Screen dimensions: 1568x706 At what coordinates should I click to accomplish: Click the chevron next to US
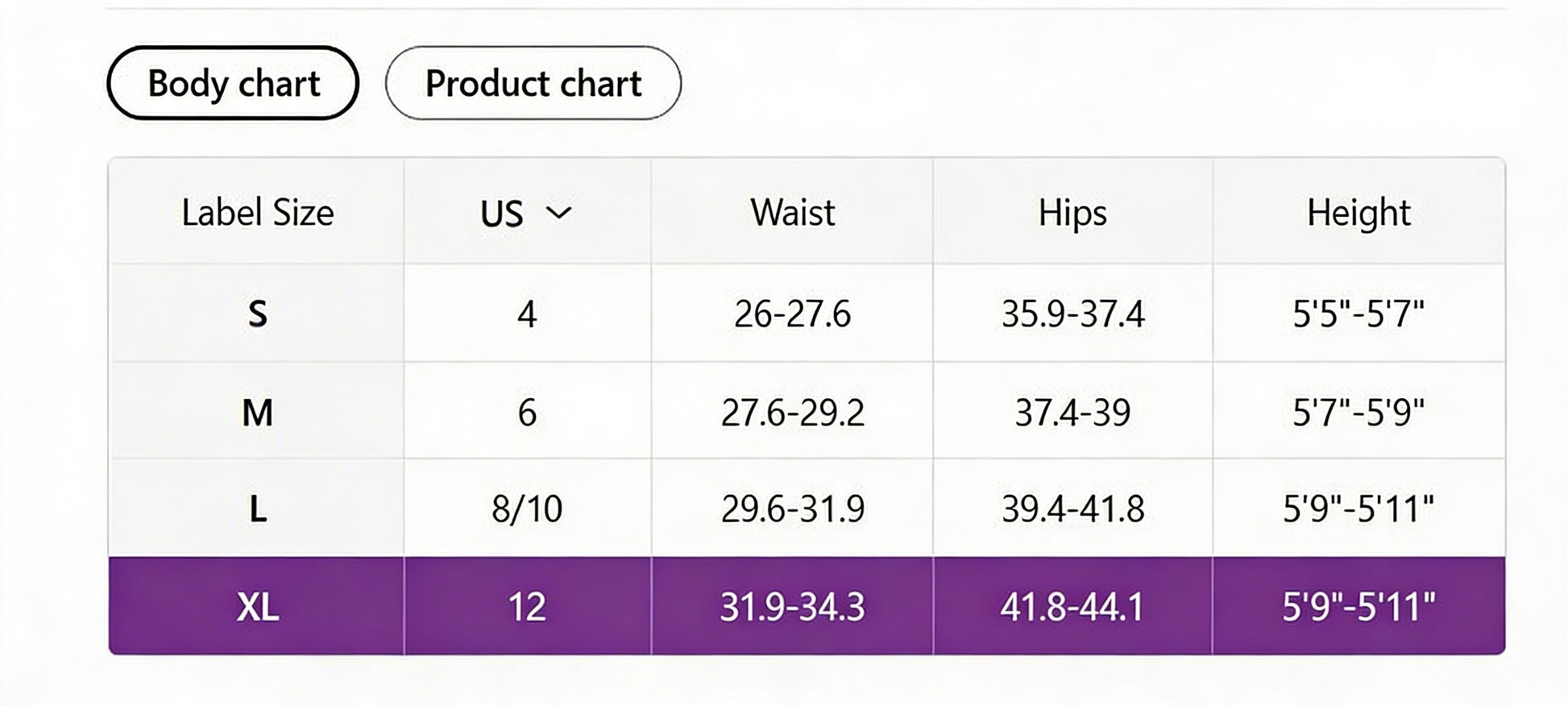[558, 213]
